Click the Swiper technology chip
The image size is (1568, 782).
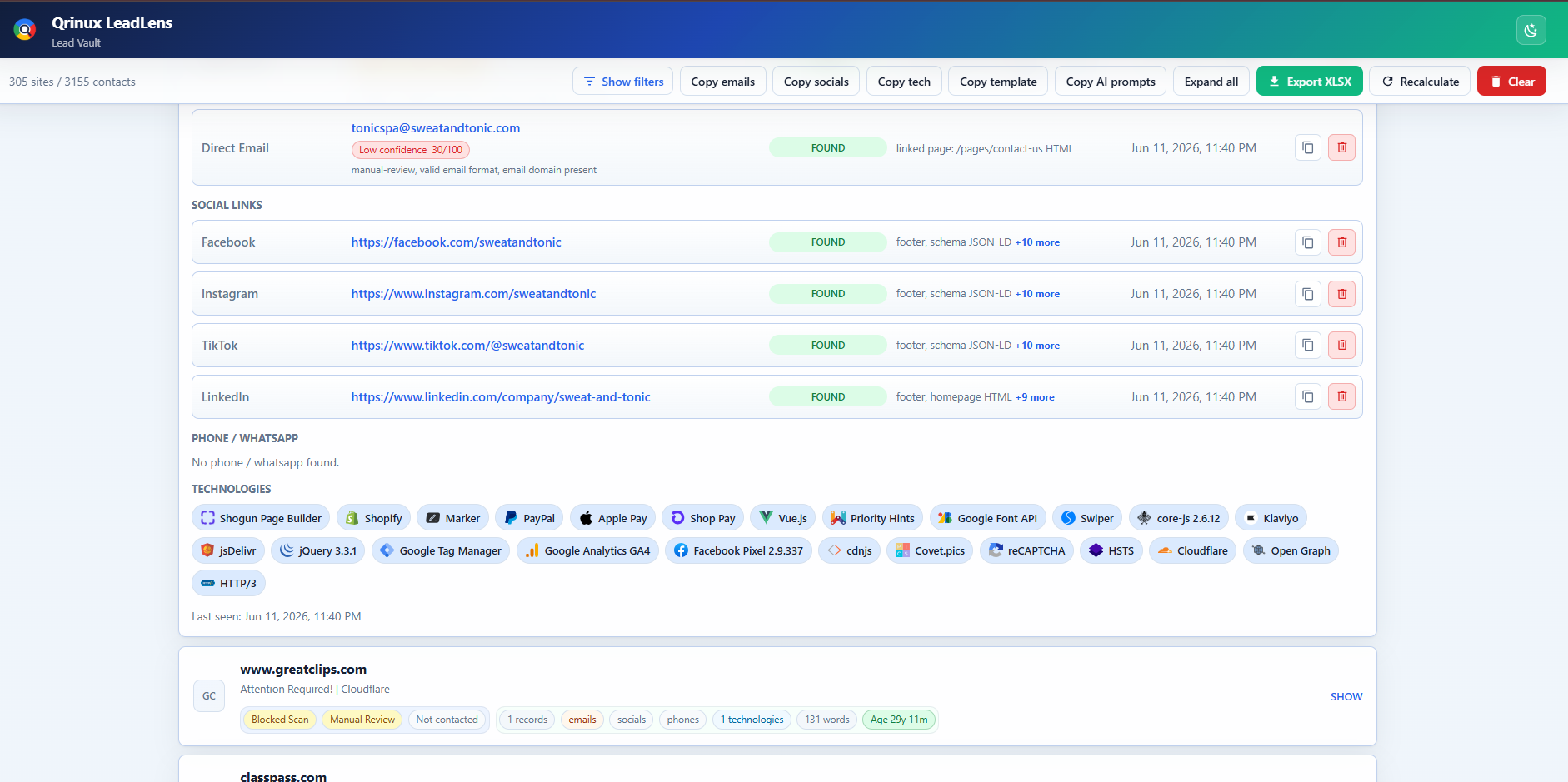pos(1087,518)
